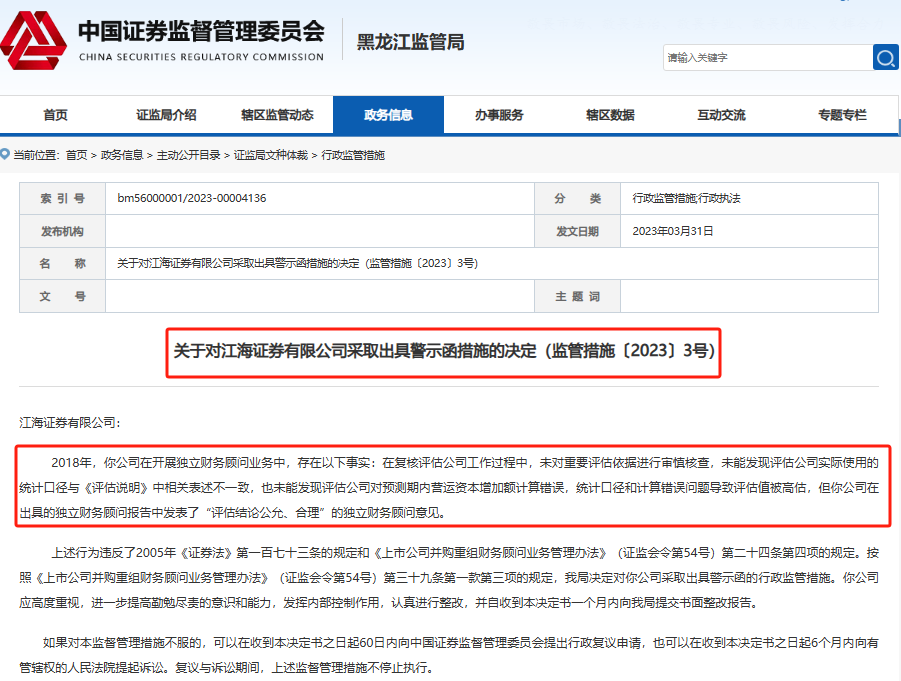This screenshot has height=681, width=901.
Task: Go to 证监局文种体裁 in the breadcrumb
Action: [271, 155]
